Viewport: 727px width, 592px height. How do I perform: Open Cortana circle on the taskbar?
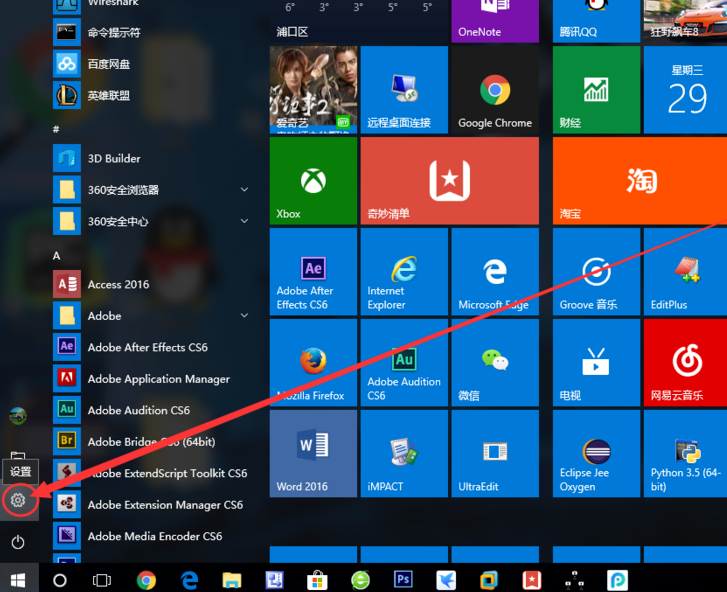coord(60,580)
